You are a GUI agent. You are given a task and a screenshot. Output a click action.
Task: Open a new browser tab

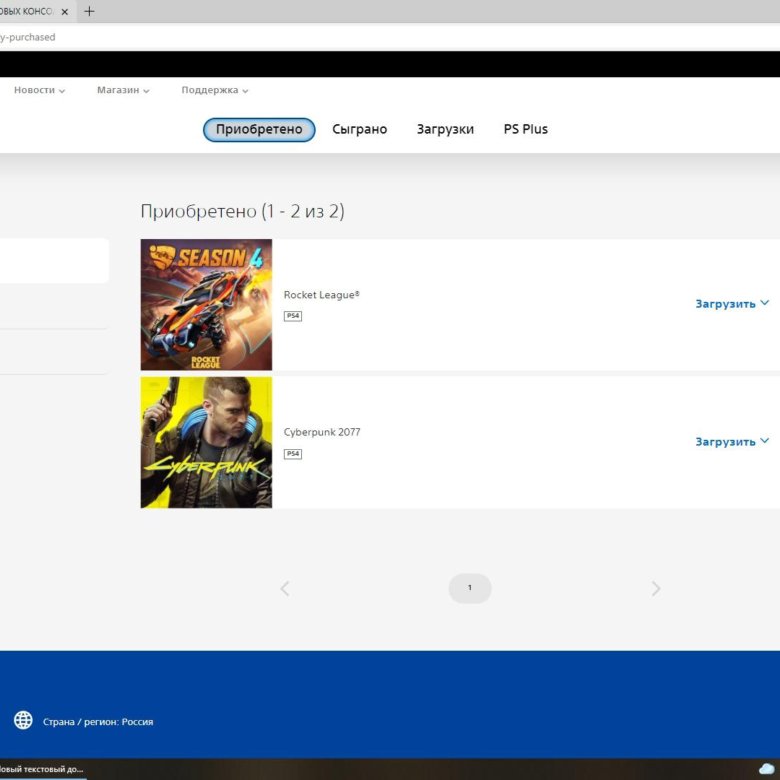[x=89, y=11]
